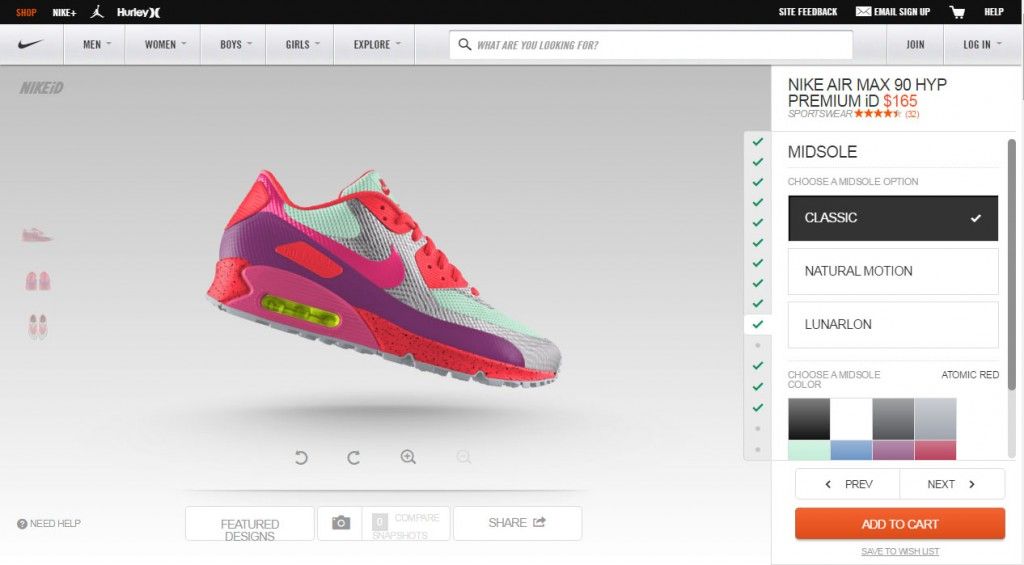Rotate shoe counterclockwise with left arrow icon
The image size is (1024, 565).
(301, 457)
